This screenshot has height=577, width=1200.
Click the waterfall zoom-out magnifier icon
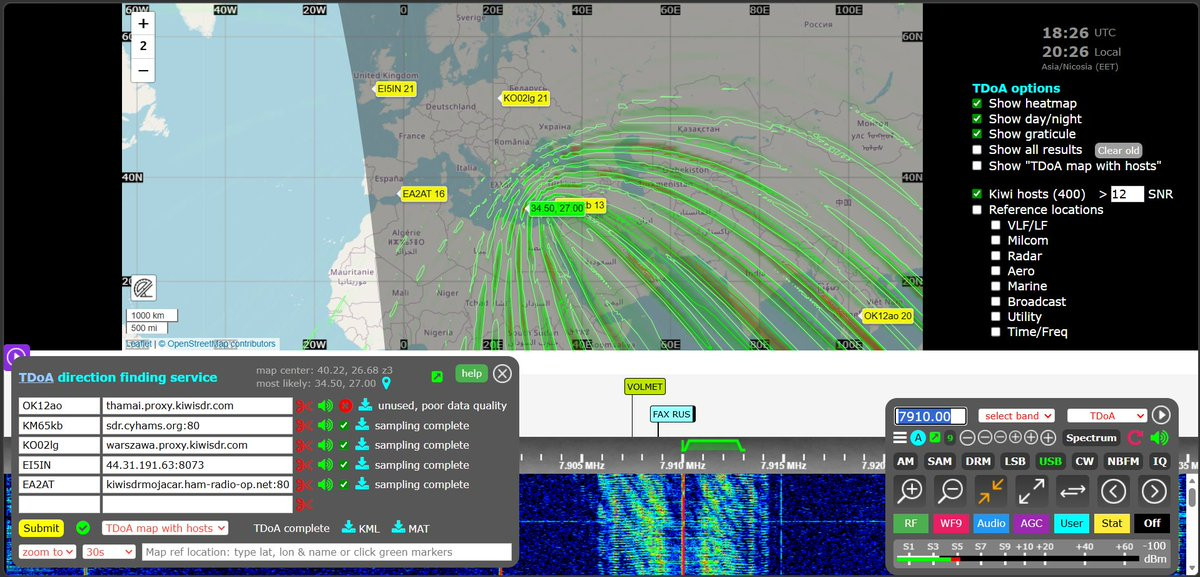coord(950,491)
